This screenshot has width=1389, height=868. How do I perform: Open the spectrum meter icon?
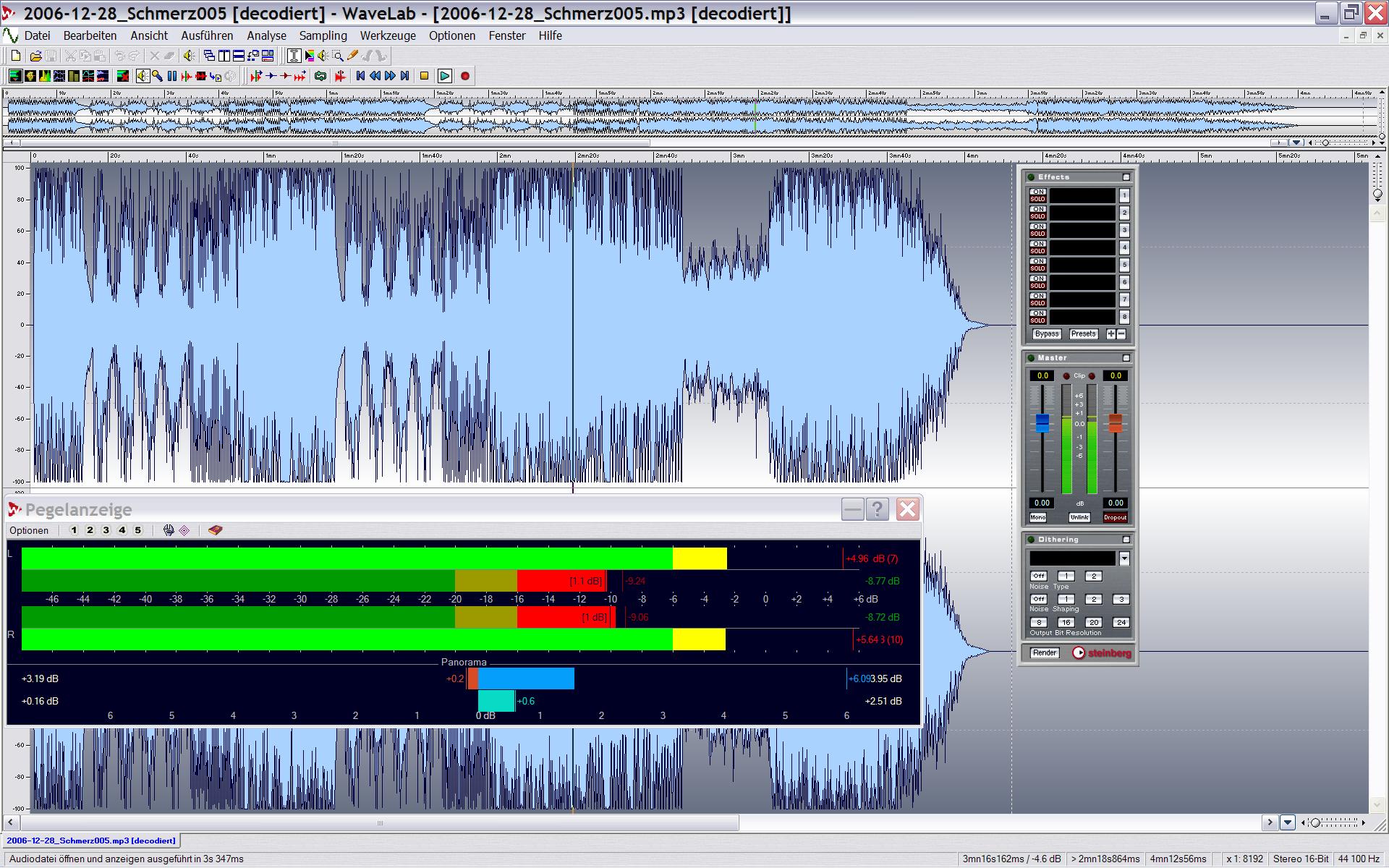click(x=45, y=76)
